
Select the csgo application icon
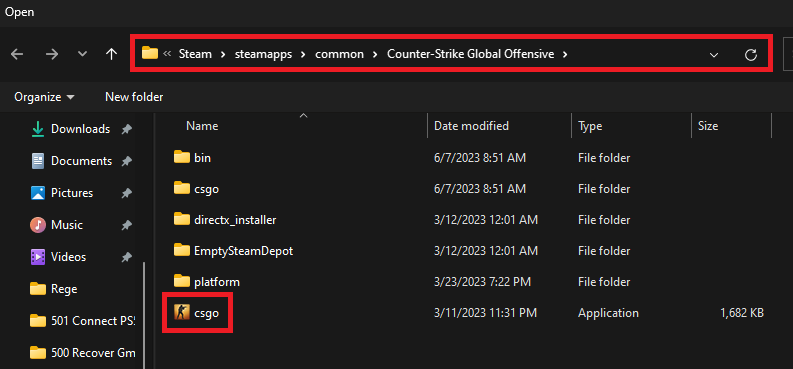click(182, 312)
